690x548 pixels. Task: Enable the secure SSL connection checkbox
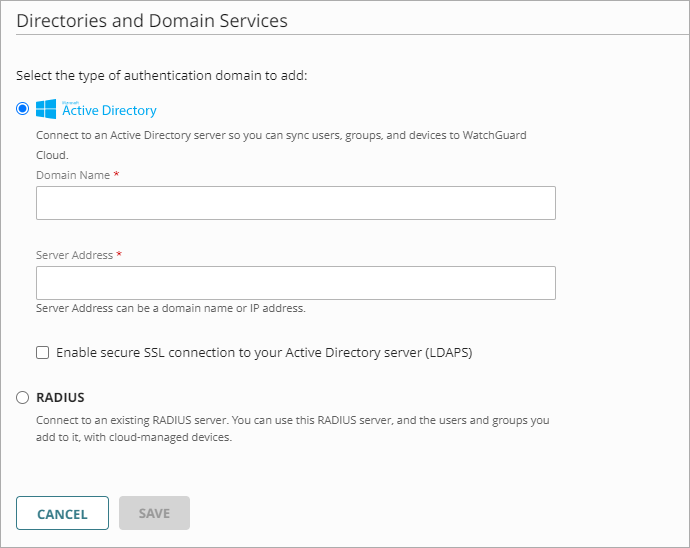42,352
